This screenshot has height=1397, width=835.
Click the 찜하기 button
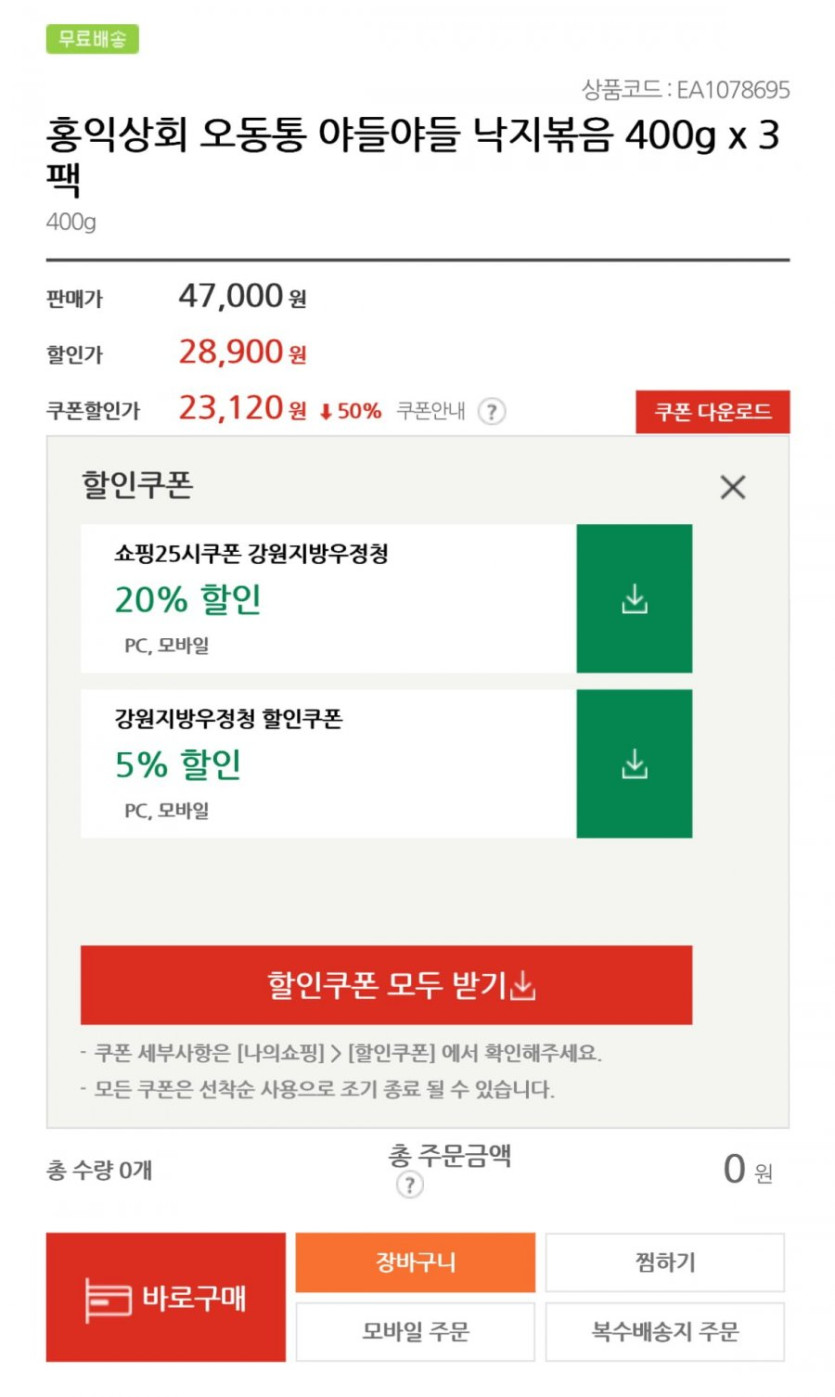coord(664,1262)
